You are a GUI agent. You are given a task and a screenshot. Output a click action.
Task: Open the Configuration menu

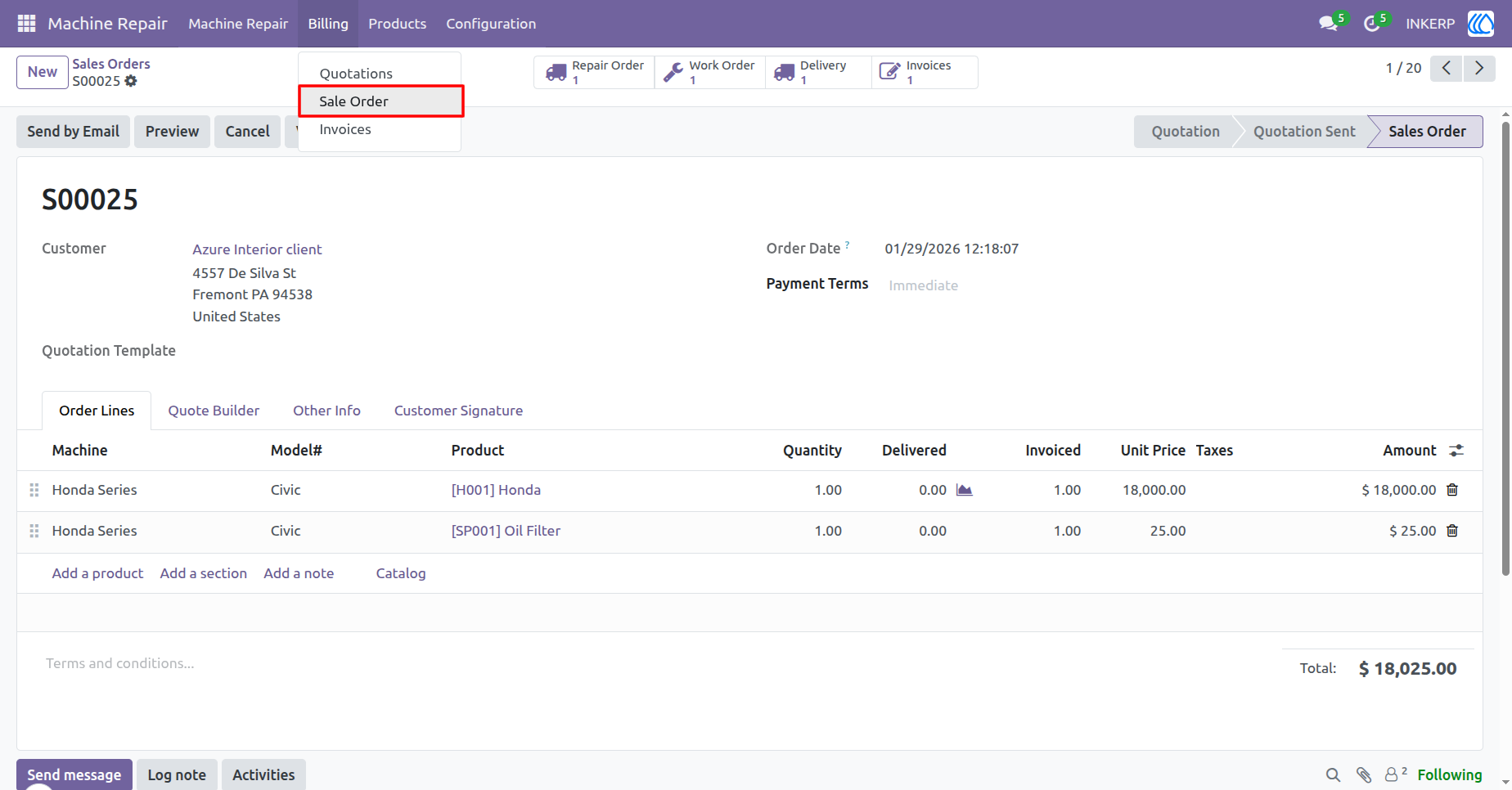click(491, 24)
